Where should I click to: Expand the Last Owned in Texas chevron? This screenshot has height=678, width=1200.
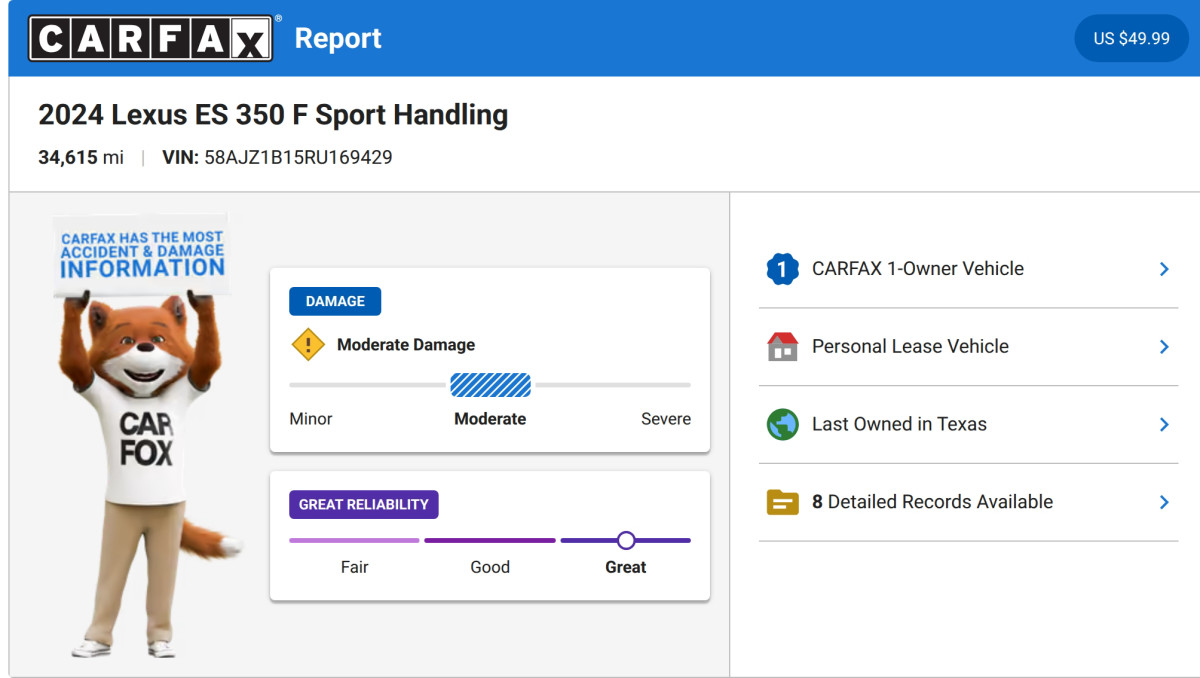point(1164,424)
